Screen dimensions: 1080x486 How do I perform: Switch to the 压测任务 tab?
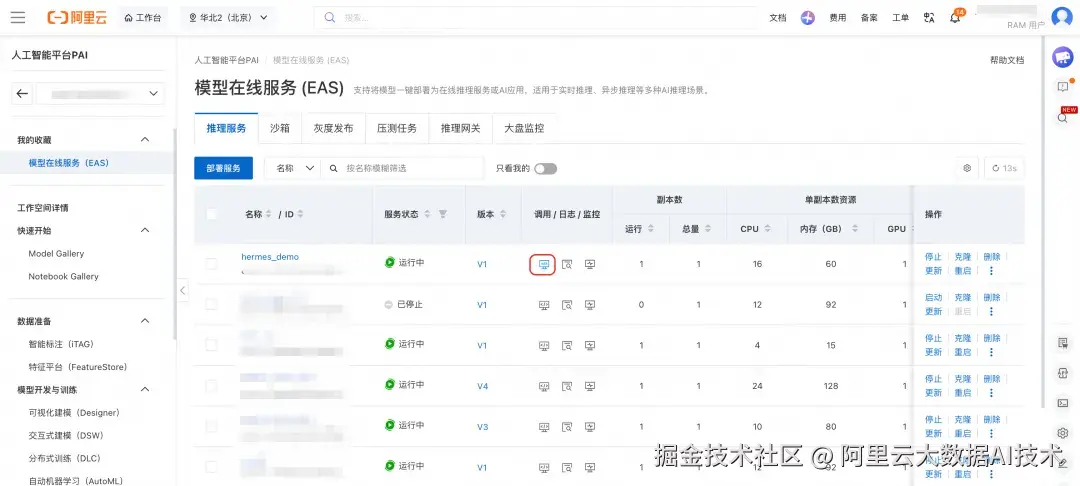tap(397, 128)
